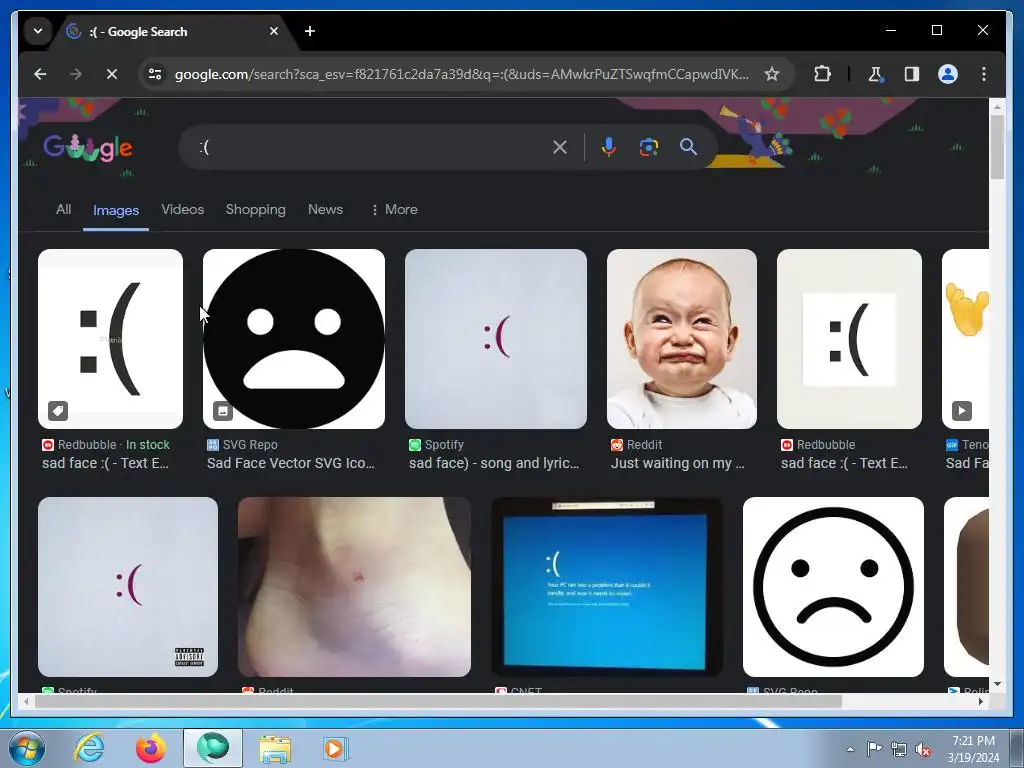Click the Spotify source label in first row
This screenshot has height=768, width=1024.
pos(436,445)
